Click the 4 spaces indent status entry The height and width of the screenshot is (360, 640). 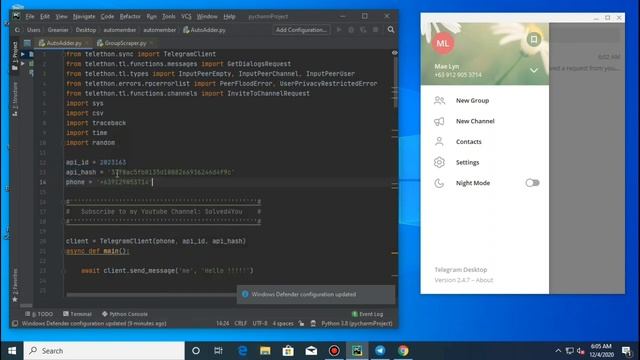pyautogui.click(x=283, y=324)
